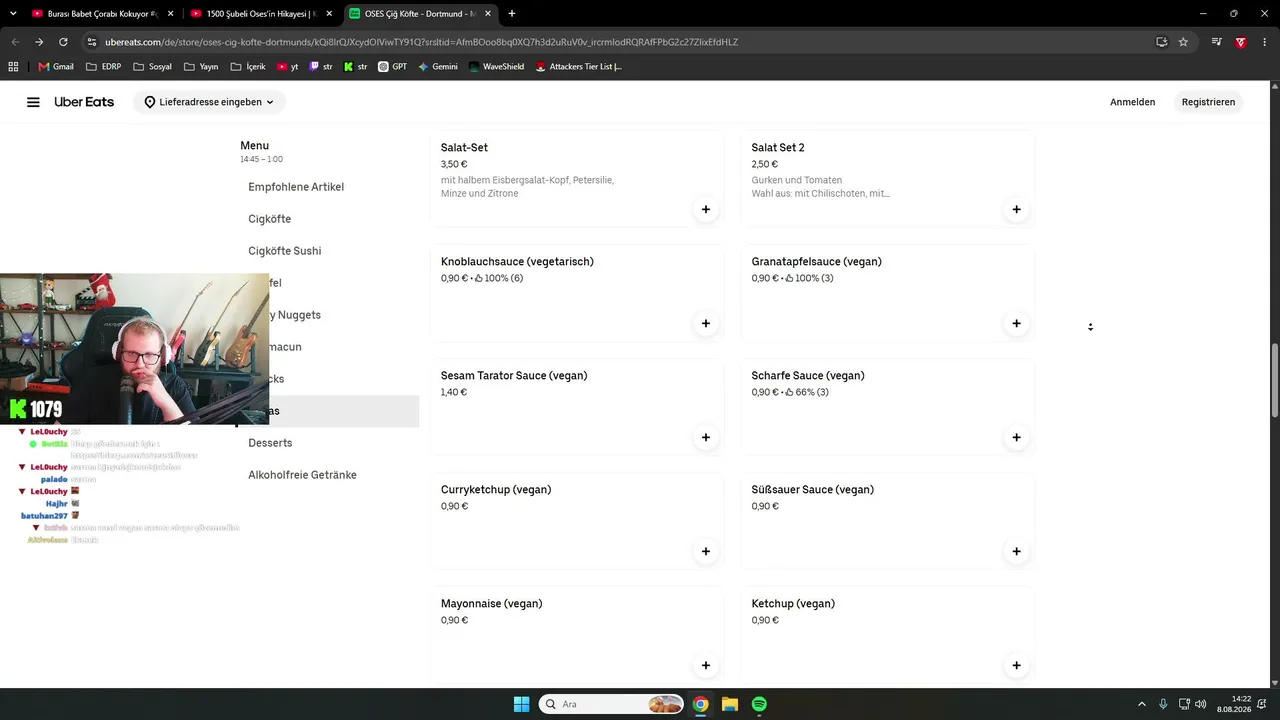Open the media control icon in Chrome toolbar
This screenshot has height=720, width=1280.
[x=1216, y=42]
